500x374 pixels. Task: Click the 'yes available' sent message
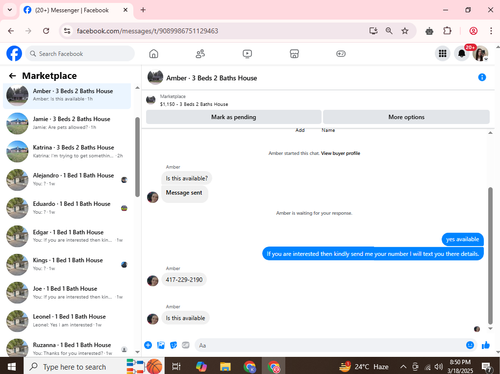point(462,239)
